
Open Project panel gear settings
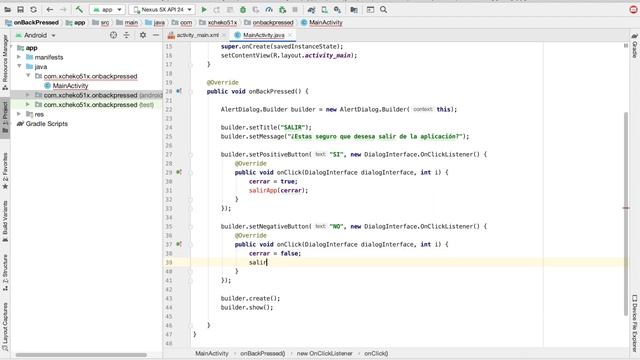click(143, 36)
